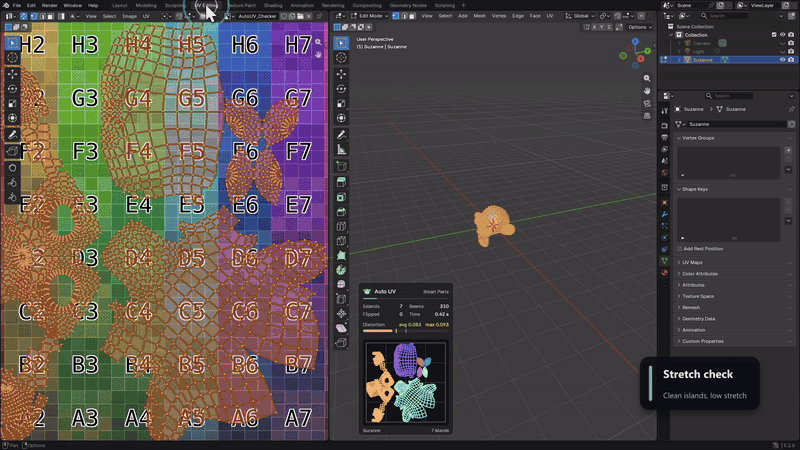Open the Modifiers wrench tab in Properties
This screenshot has height=450, width=800.
pos(664,214)
